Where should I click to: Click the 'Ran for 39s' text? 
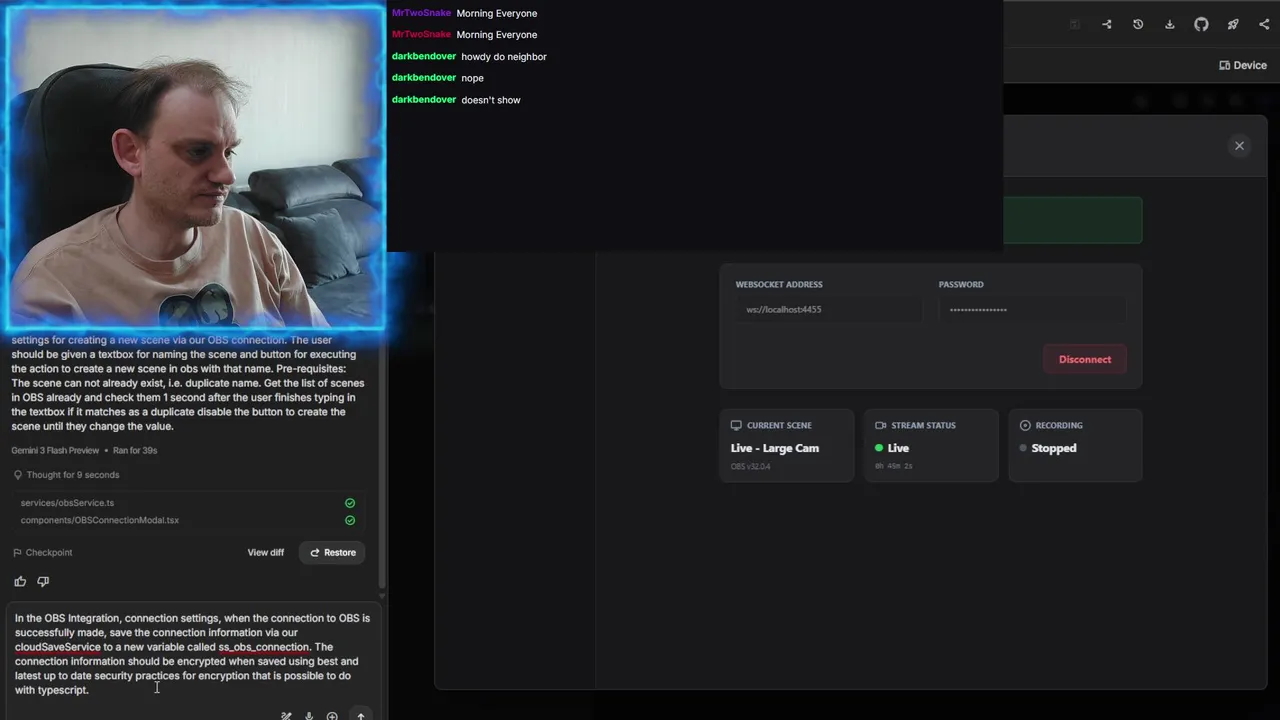135,450
